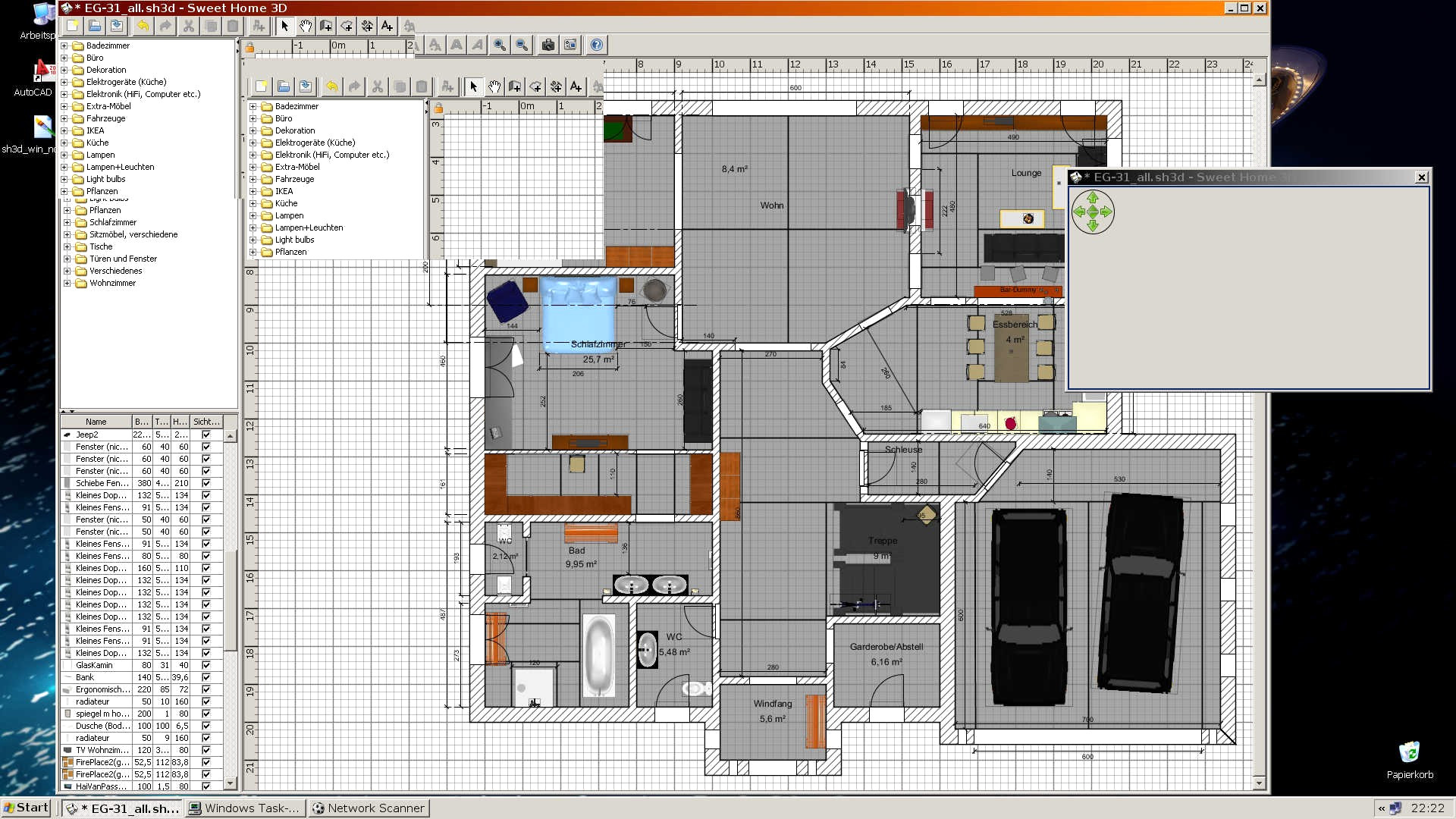
Task: Click plan view scrollbar down arrow
Action: click(x=1259, y=783)
